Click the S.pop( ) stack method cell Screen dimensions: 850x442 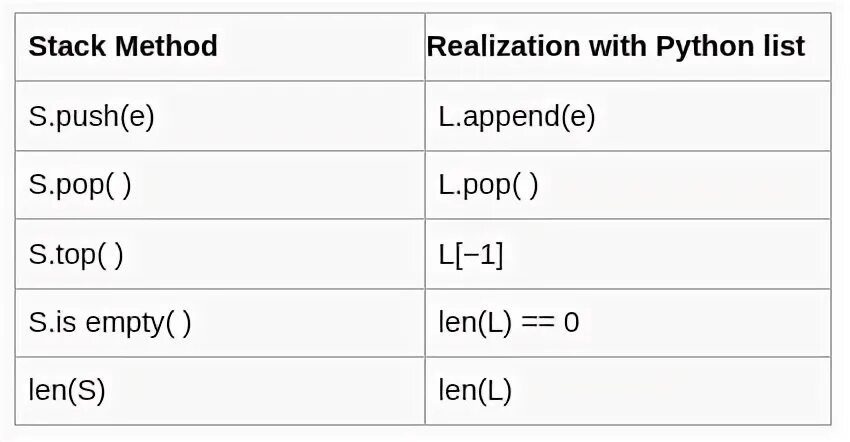click(x=220, y=185)
